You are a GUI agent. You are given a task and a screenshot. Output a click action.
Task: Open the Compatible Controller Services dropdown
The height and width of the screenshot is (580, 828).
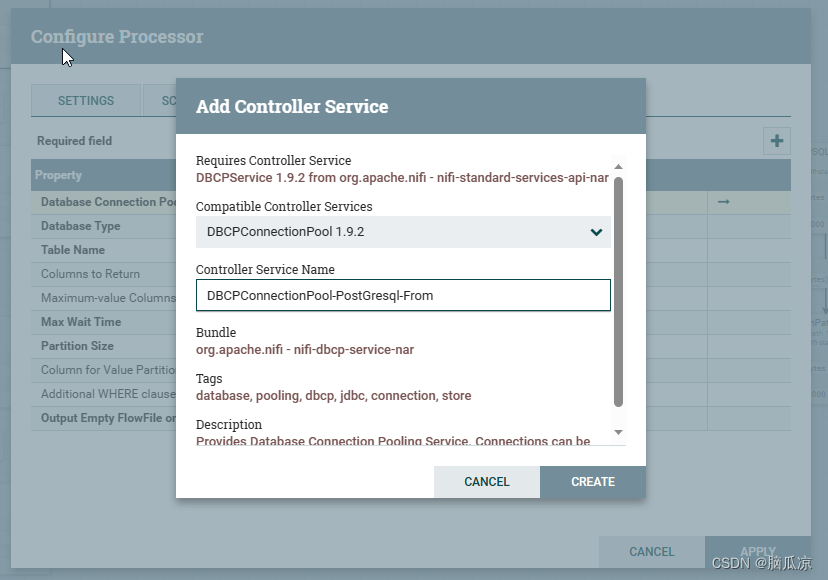click(403, 232)
